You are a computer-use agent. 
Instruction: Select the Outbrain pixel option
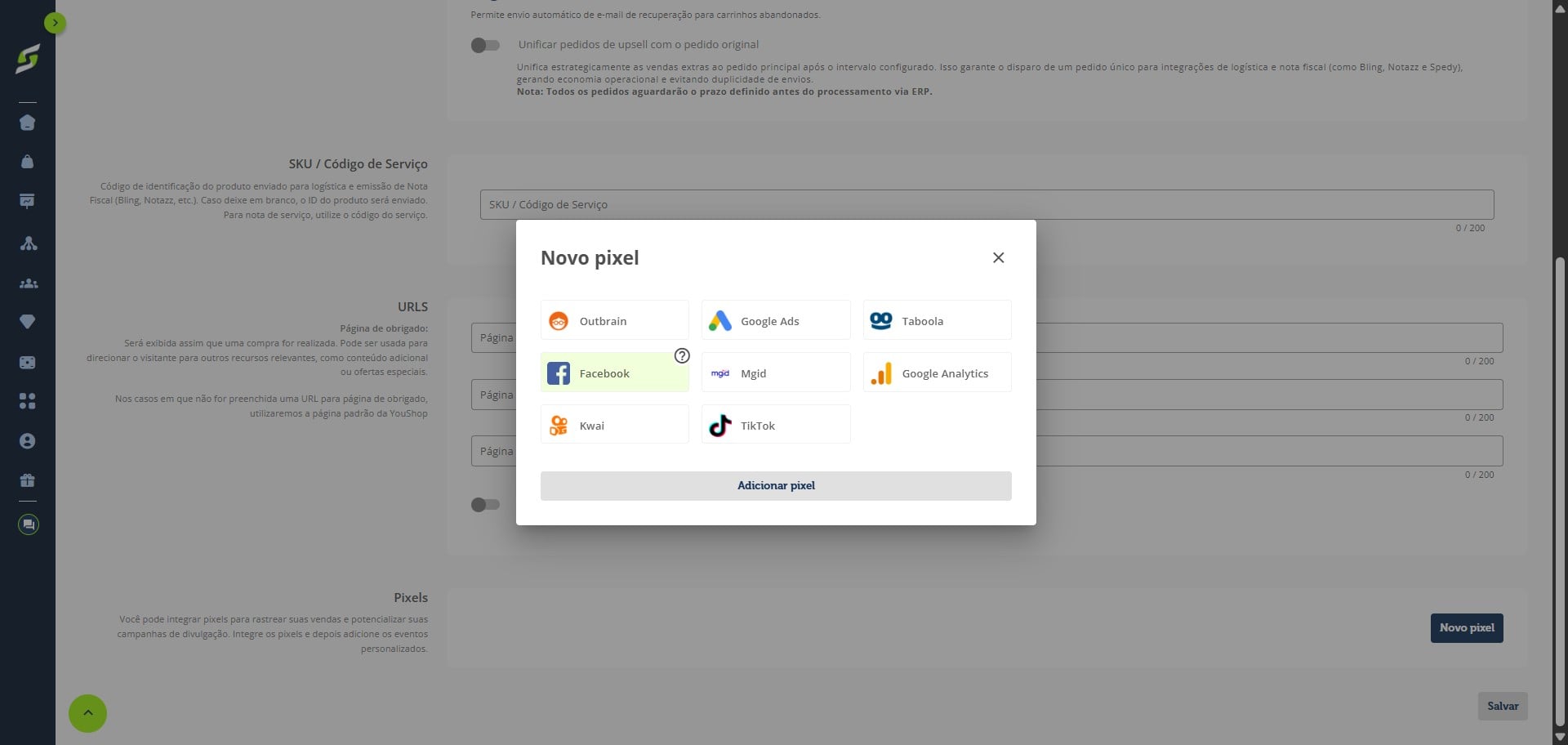click(614, 320)
